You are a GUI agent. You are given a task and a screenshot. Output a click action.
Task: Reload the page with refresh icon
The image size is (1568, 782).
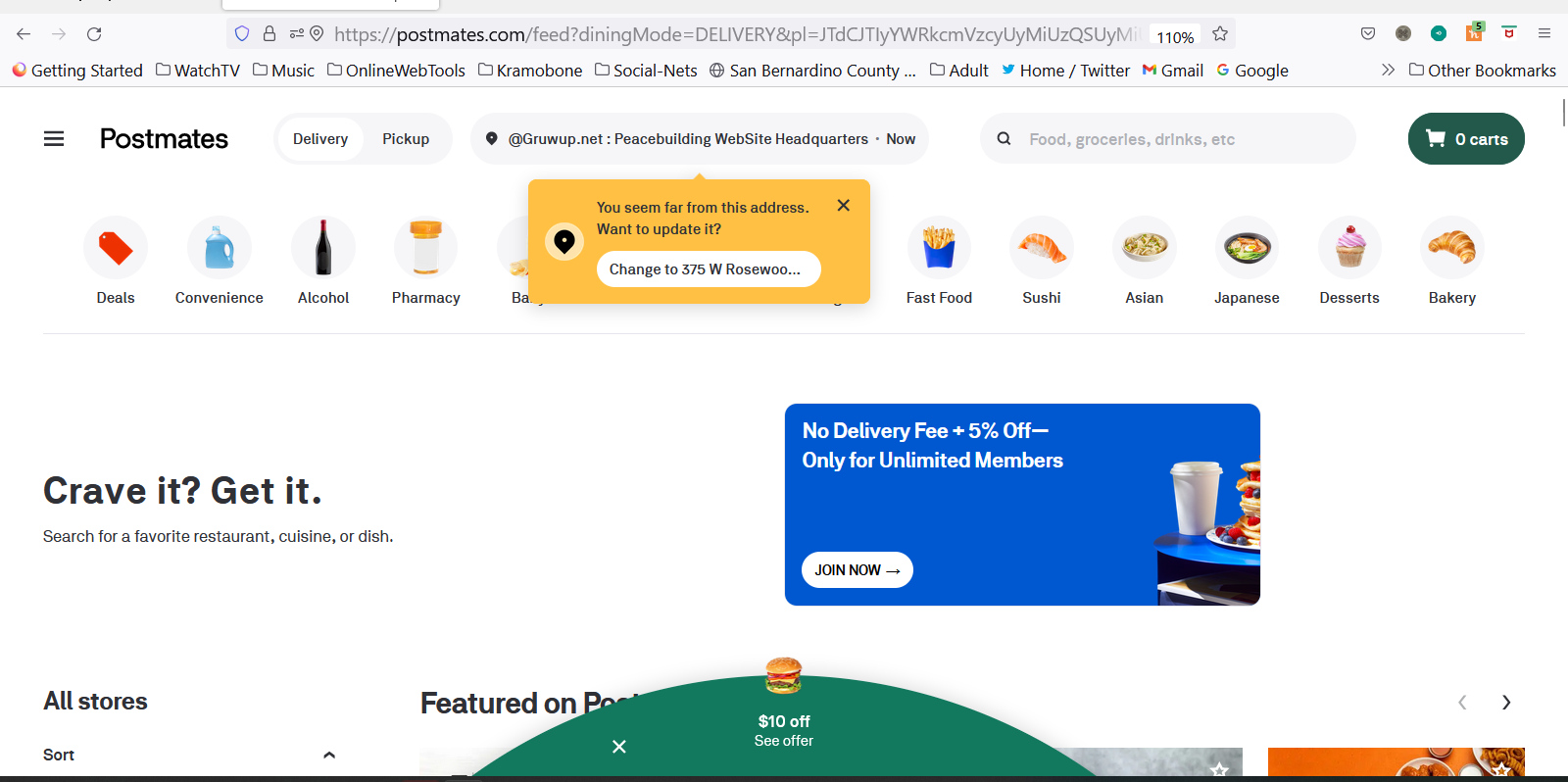[x=94, y=34]
